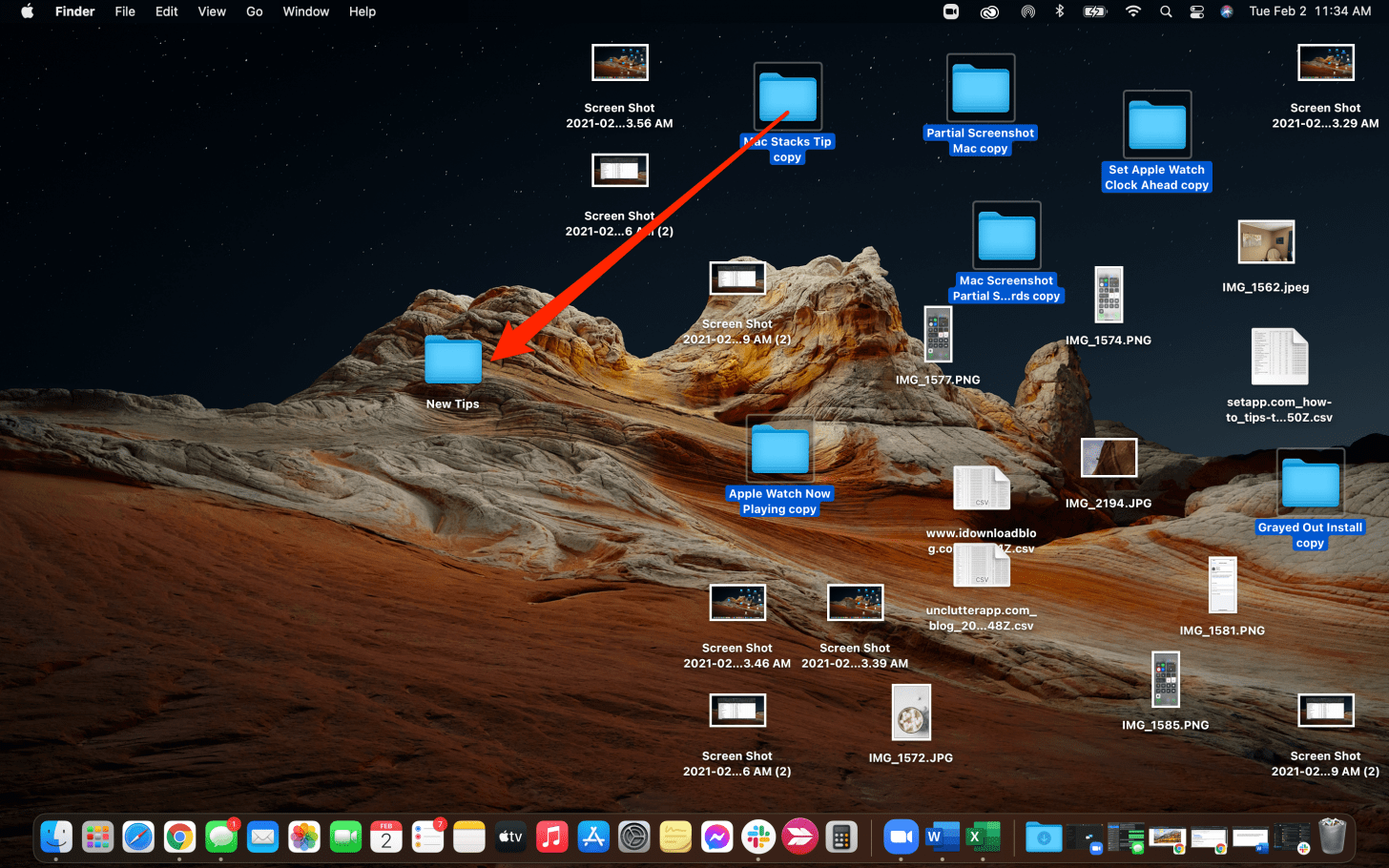Image resolution: width=1389 pixels, height=868 pixels.
Task: Select IMG_2194.JPG thumbnail
Action: point(1109,458)
